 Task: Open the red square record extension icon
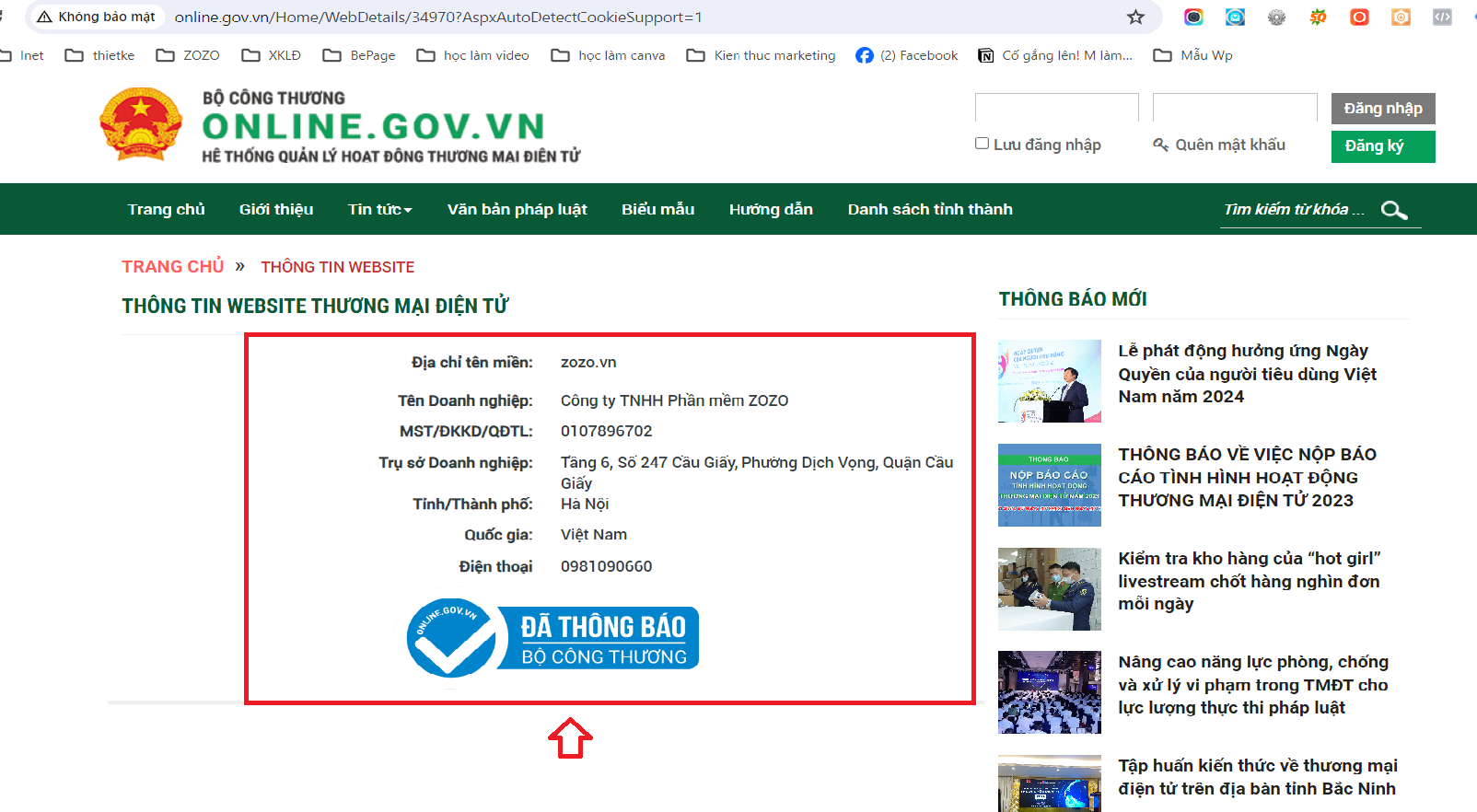point(1359,17)
